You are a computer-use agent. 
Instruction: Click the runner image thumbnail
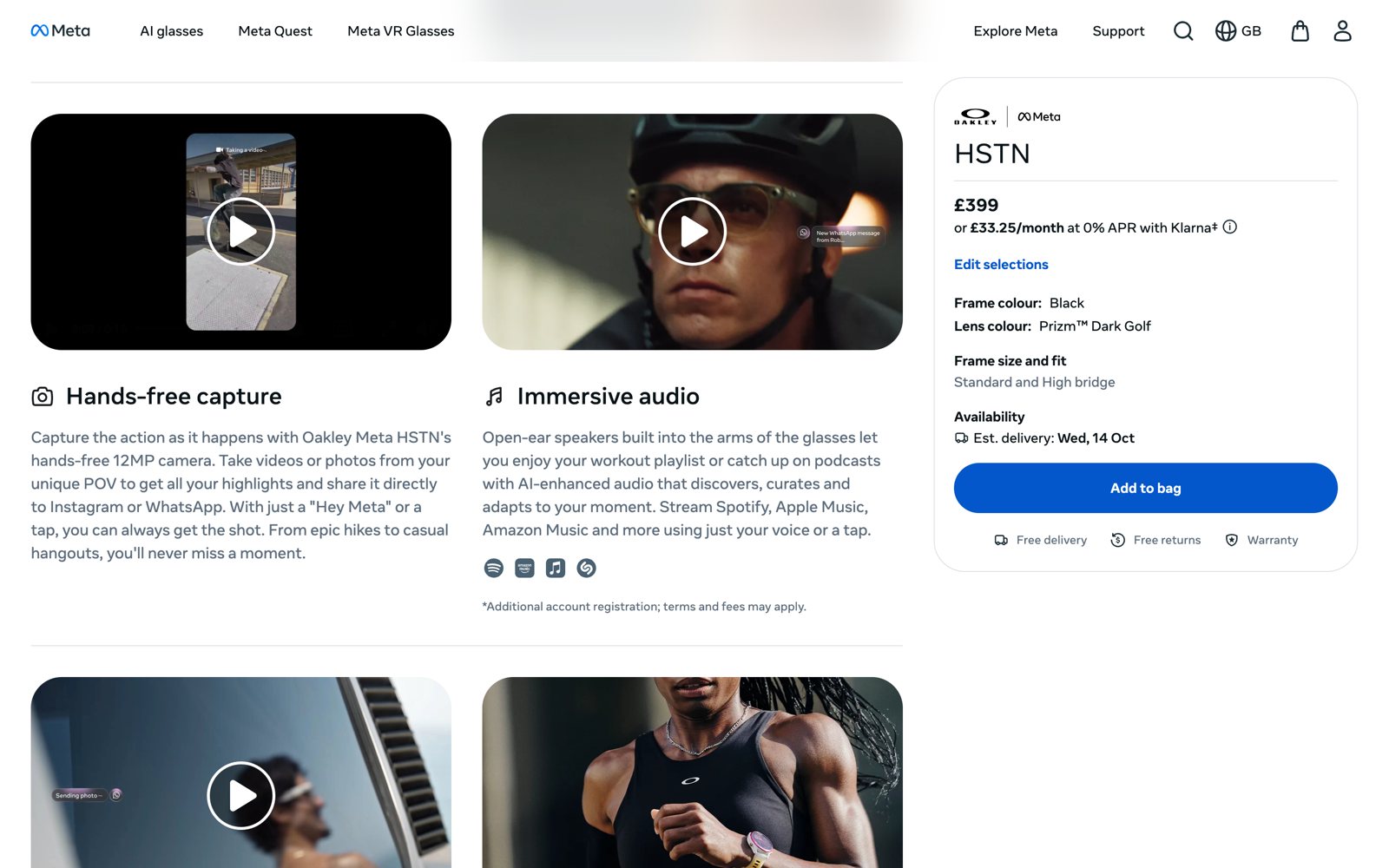(693, 773)
